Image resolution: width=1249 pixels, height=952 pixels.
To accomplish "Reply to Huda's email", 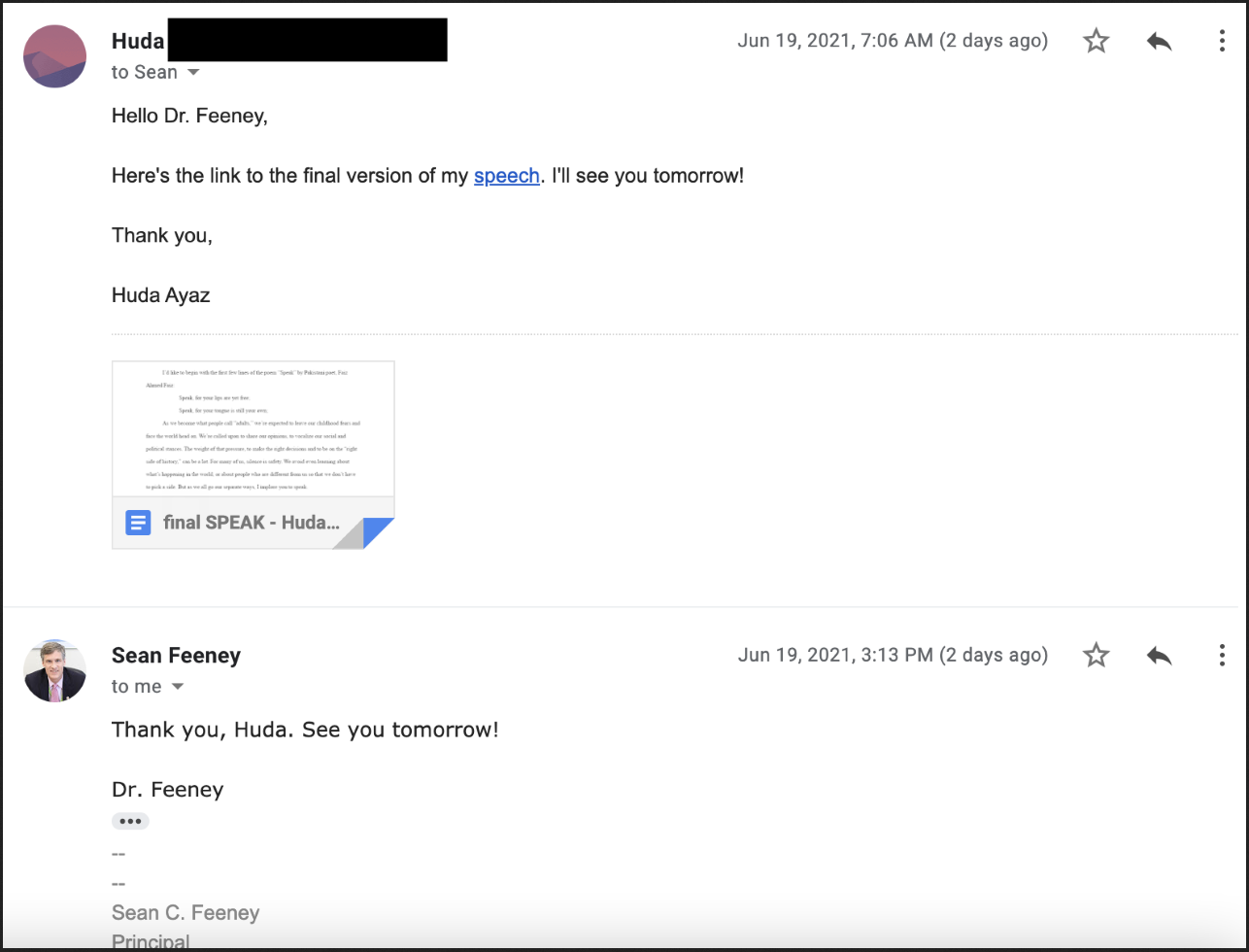I will 1159,41.
